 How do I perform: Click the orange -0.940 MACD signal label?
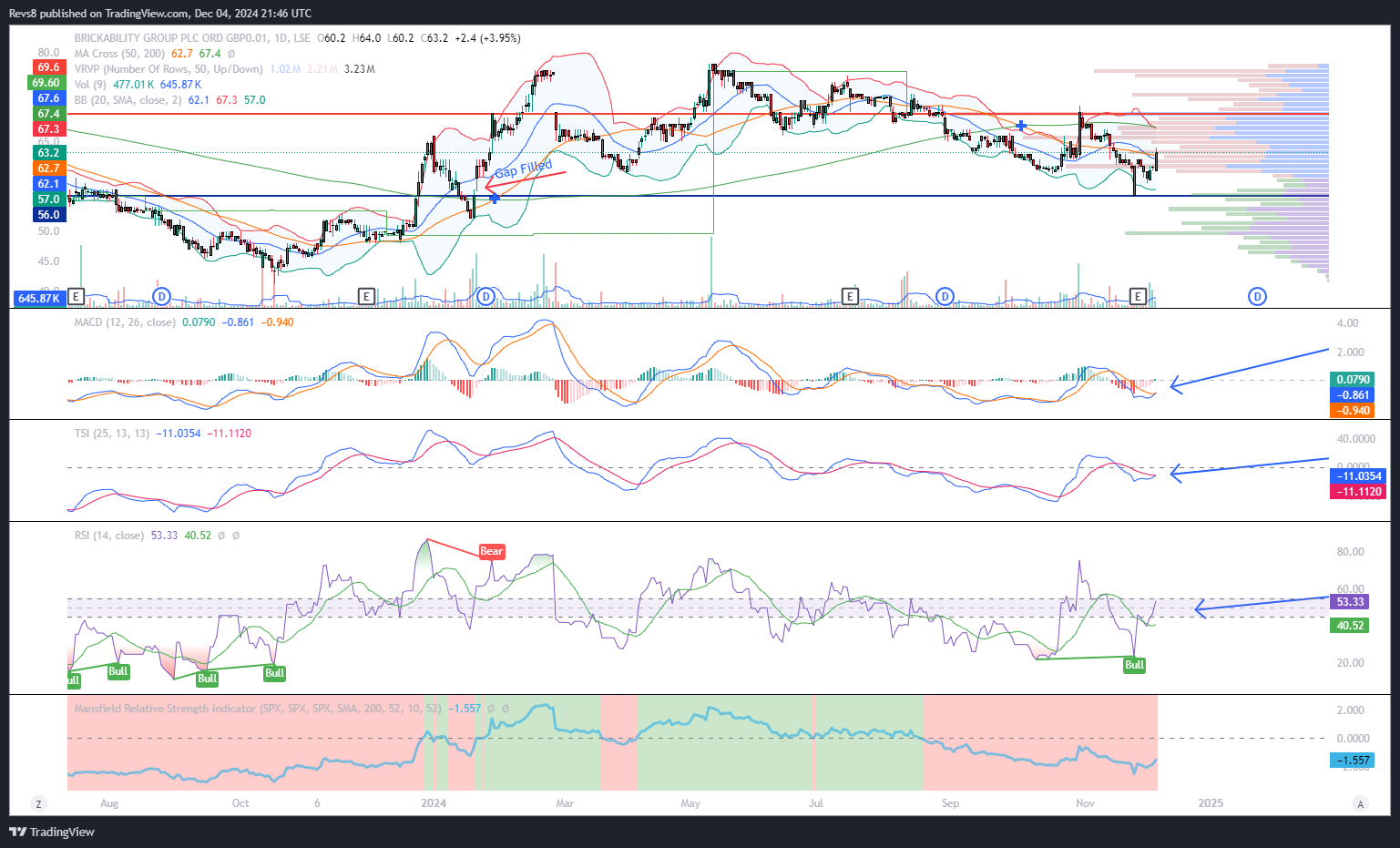1353,411
